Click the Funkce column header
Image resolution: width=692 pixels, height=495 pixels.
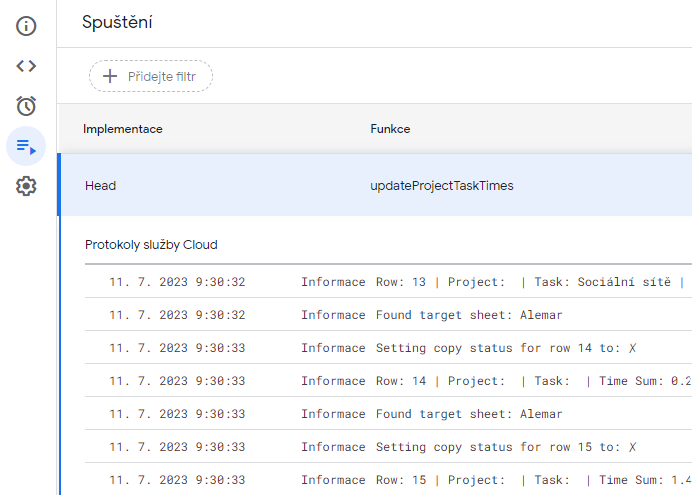coord(390,129)
